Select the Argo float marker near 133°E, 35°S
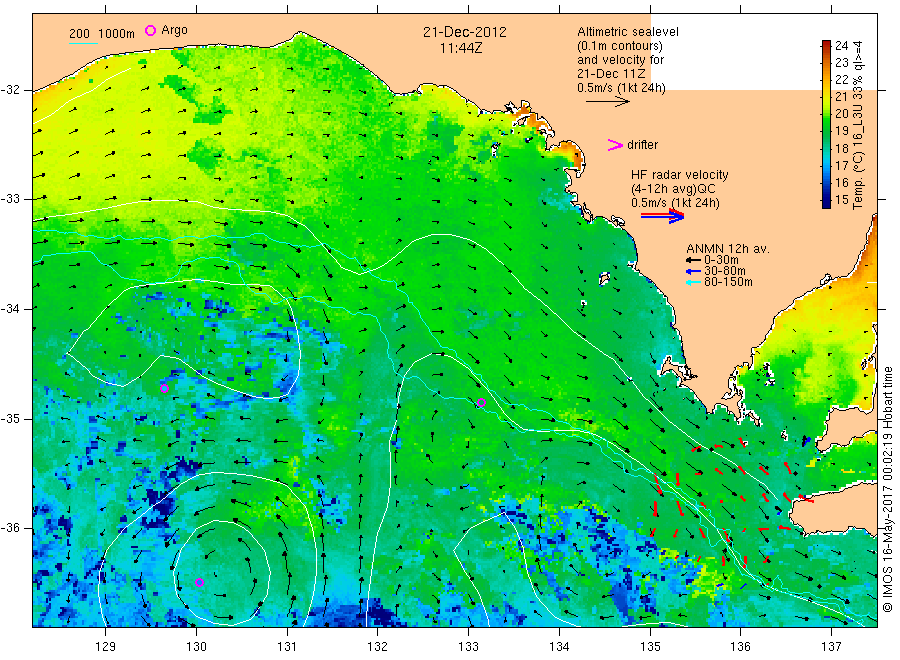 [482, 402]
